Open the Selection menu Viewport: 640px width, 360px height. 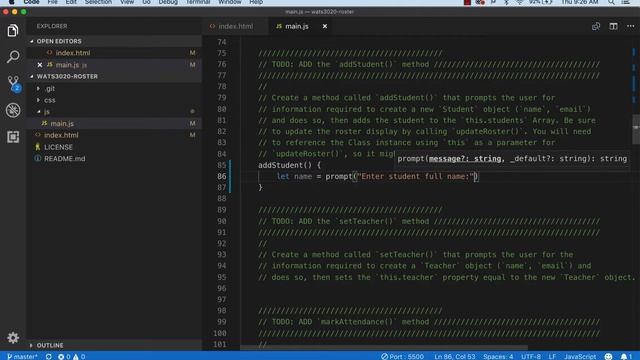click(x=98, y=2)
